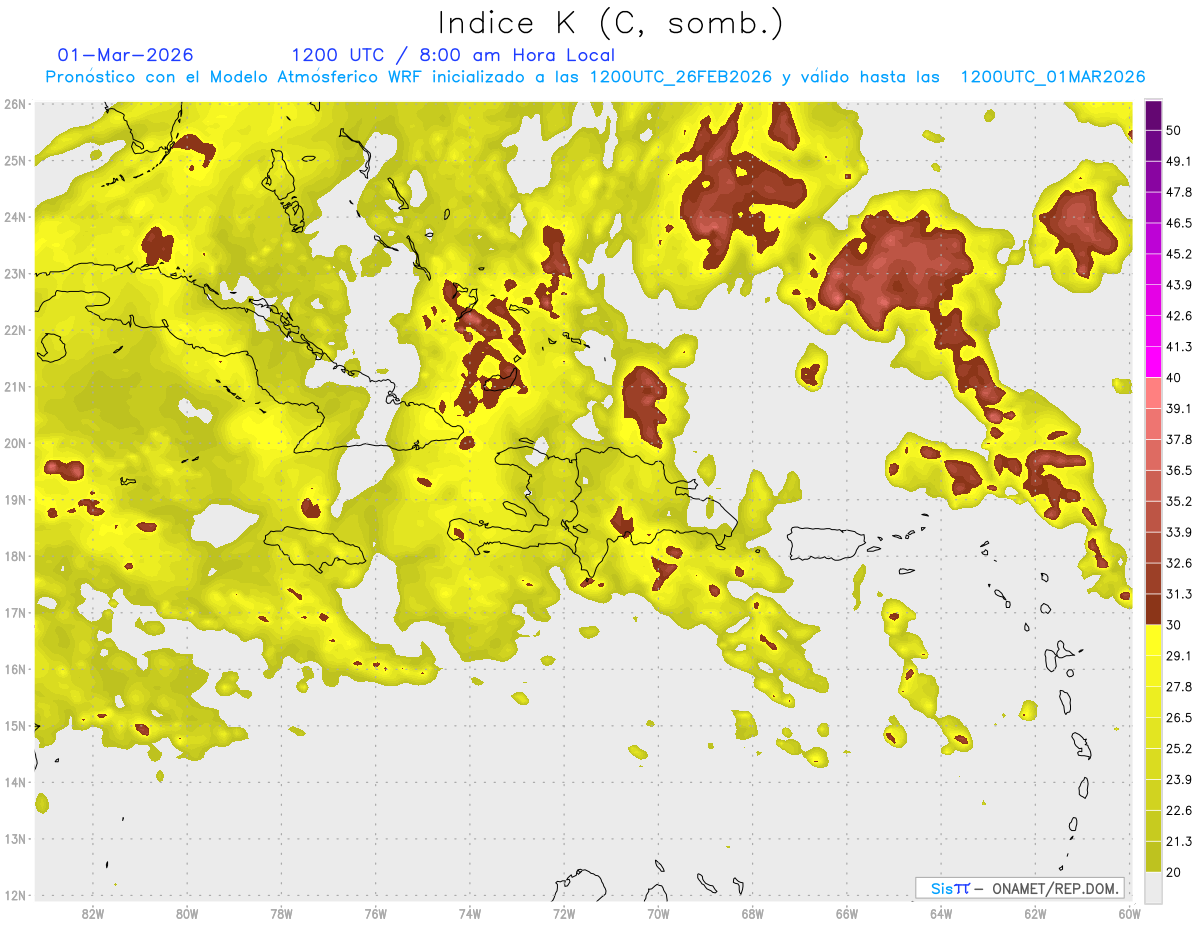1200x927 pixels.
Task: Click the "21N" latitude label
Action: (14, 386)
